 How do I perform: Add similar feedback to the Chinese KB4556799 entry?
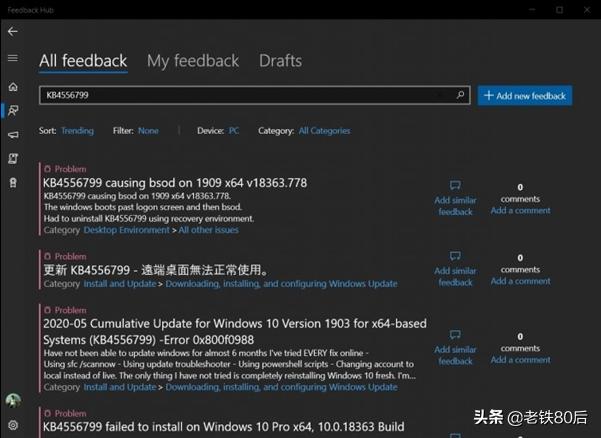tap(455, 277)
